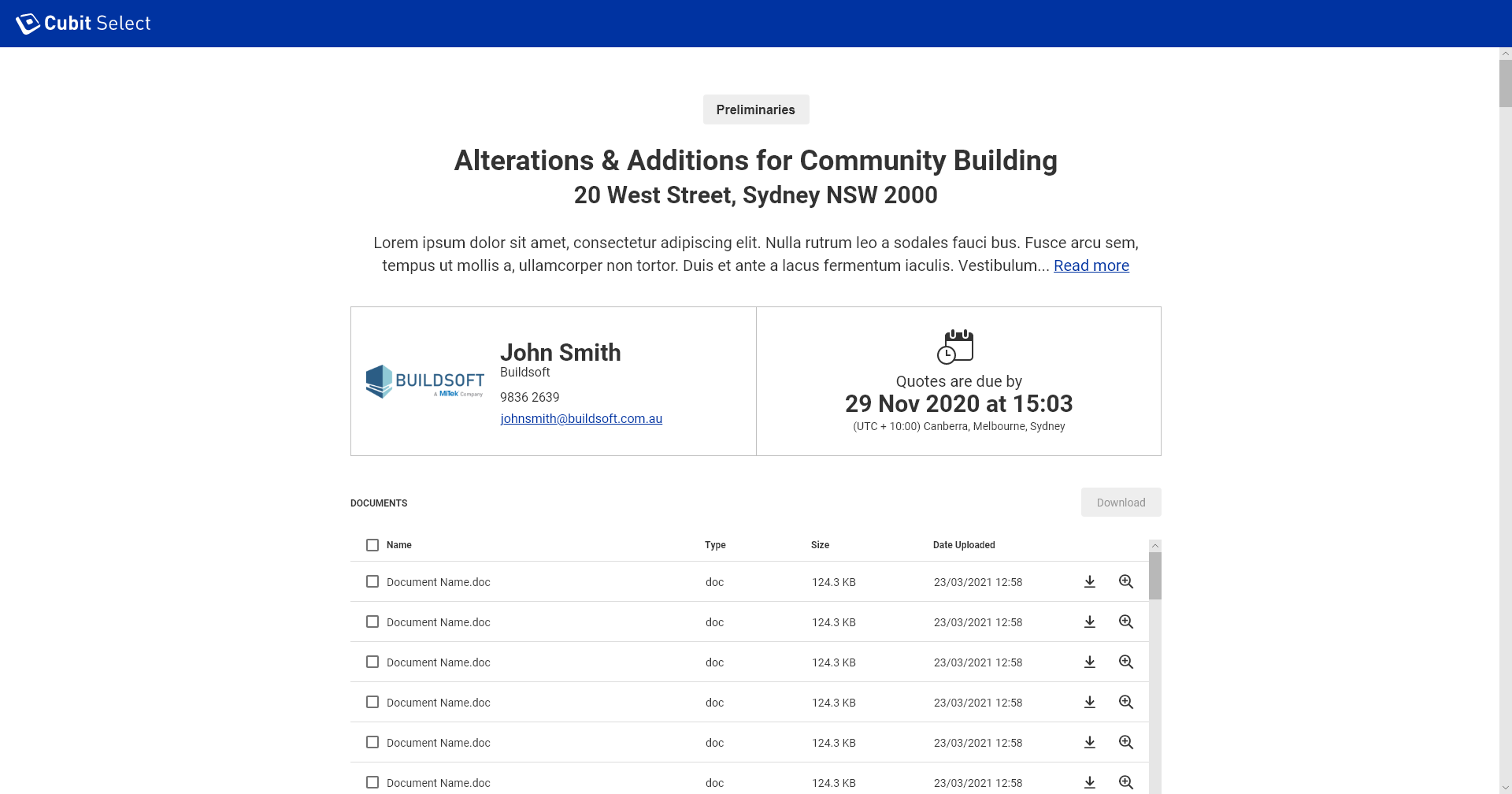Image resolution: width=1512 pixels, height=794 pixels.
Task: Open johnsmith@buildsoft.com.au email link
Action: pyautogui.click(x=581, y=419)
